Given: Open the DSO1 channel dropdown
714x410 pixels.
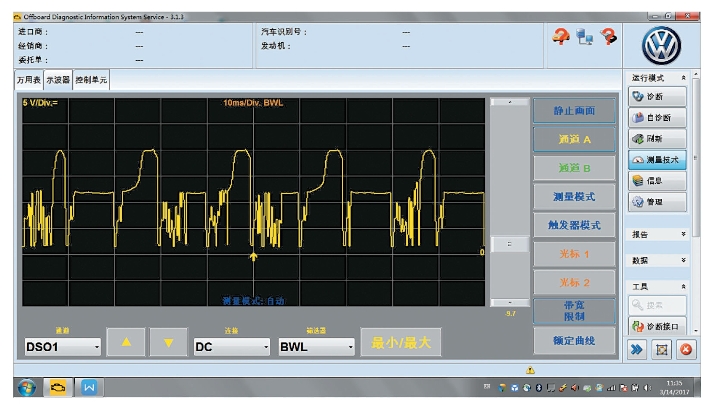Looking at the screenshot, I should click(x=63, y=347).
